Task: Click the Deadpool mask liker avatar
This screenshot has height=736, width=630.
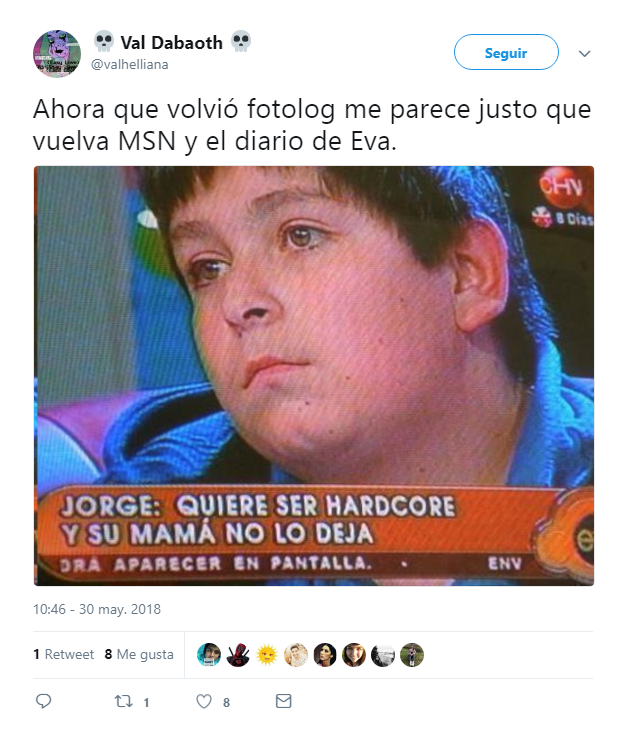Action: (238, 655)
